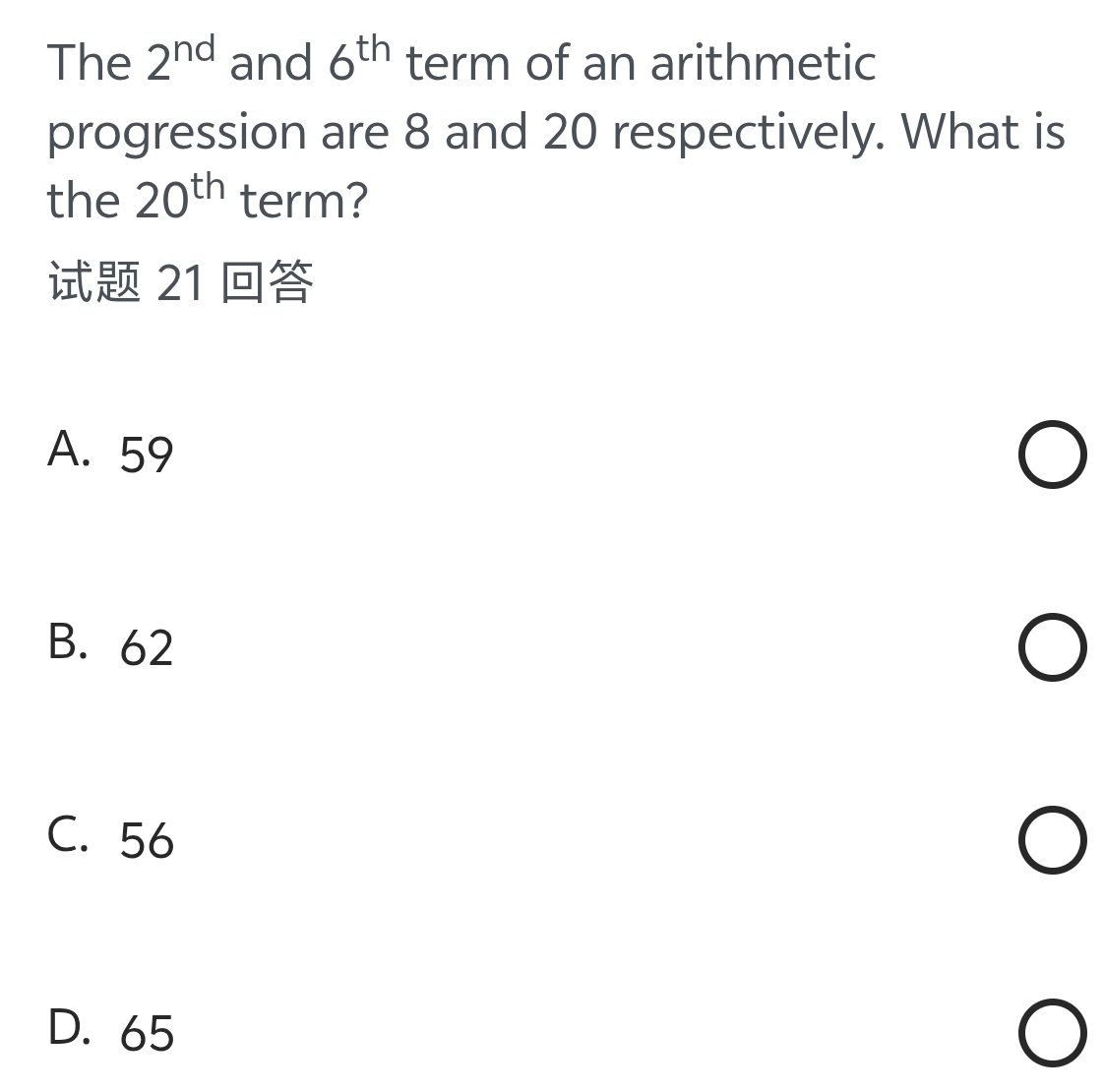Click the word 'progression' in the question

click(x=177, y=134)
